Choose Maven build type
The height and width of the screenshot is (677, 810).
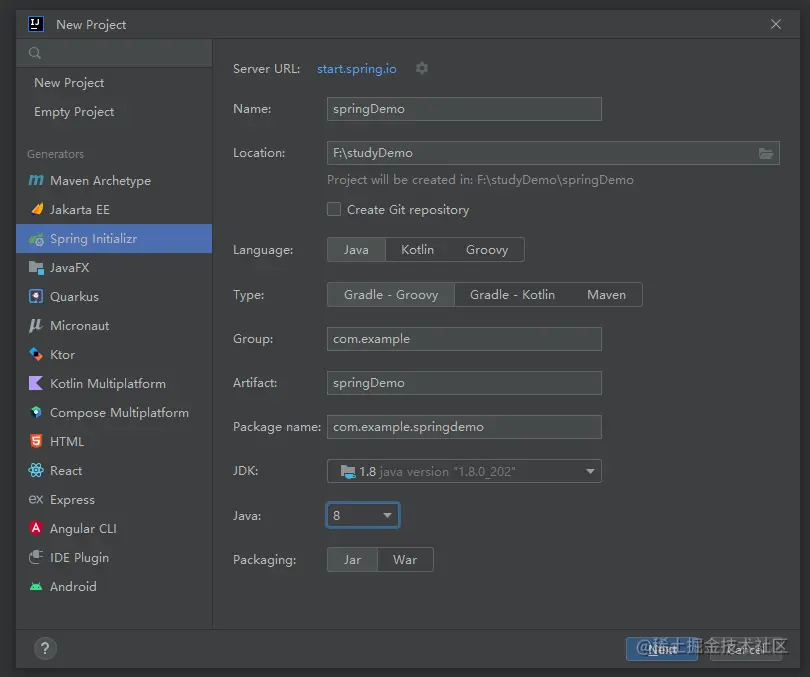pyautogui.click(x=606, y=295)
